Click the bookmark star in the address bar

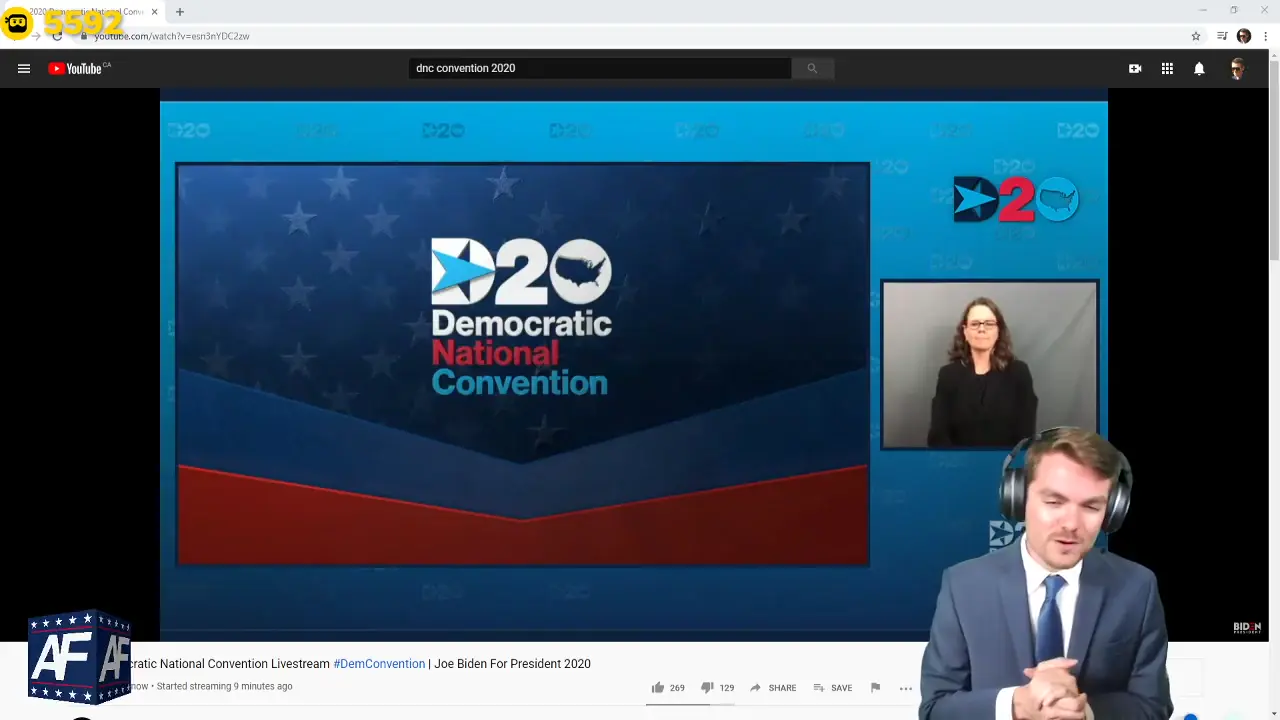[1195, 36]
